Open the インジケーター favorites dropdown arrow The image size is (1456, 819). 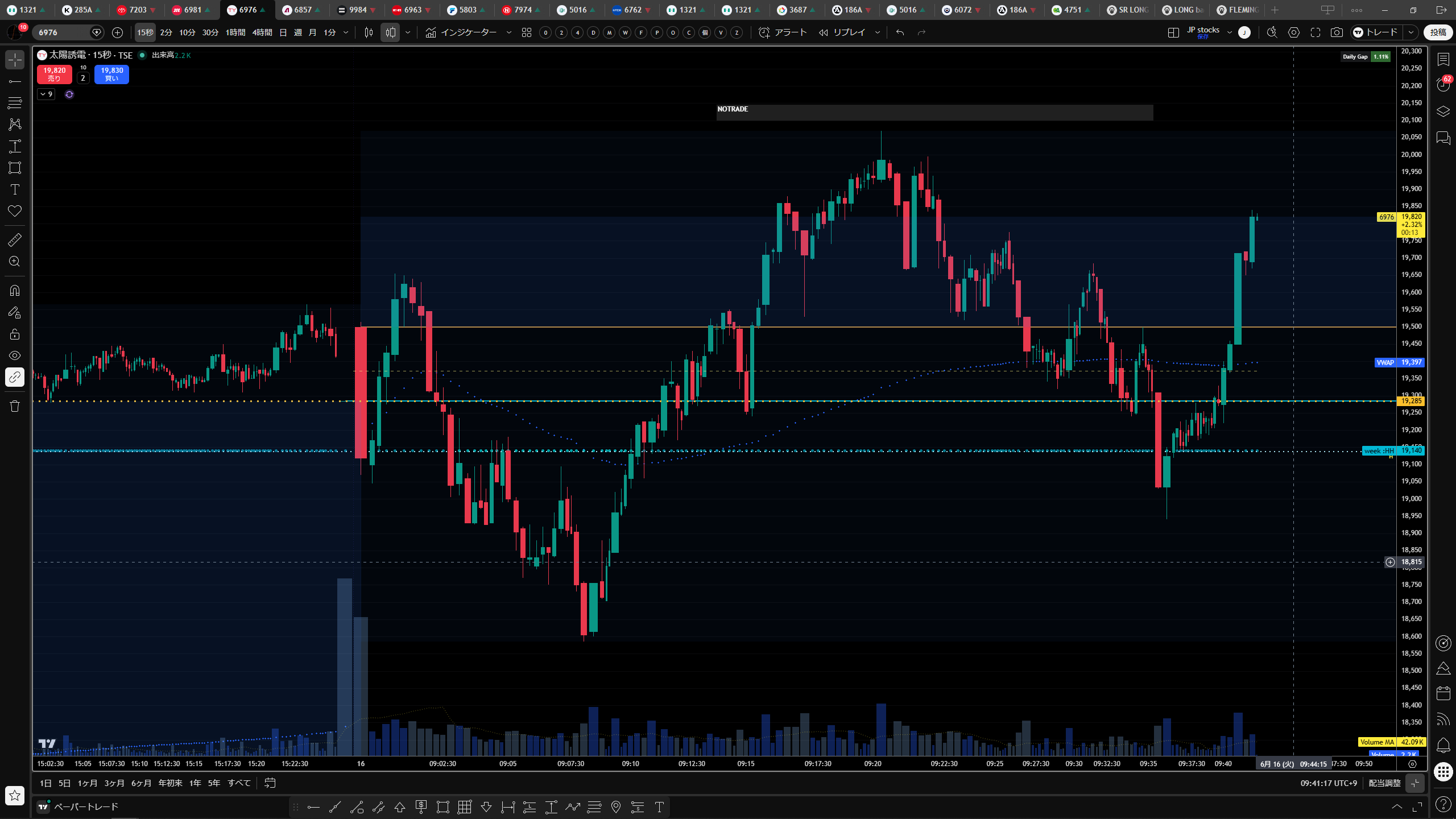(509, 32)
